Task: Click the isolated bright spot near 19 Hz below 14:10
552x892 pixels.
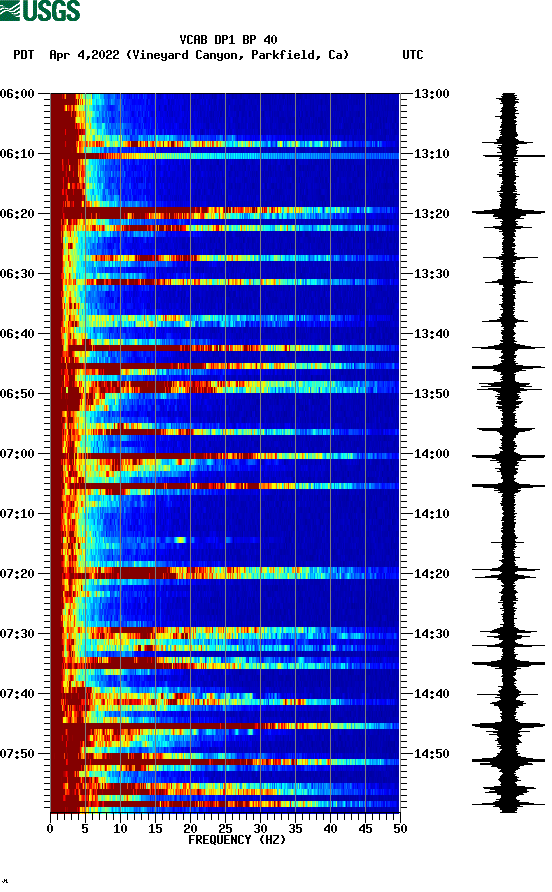Action: click(180, 539)
